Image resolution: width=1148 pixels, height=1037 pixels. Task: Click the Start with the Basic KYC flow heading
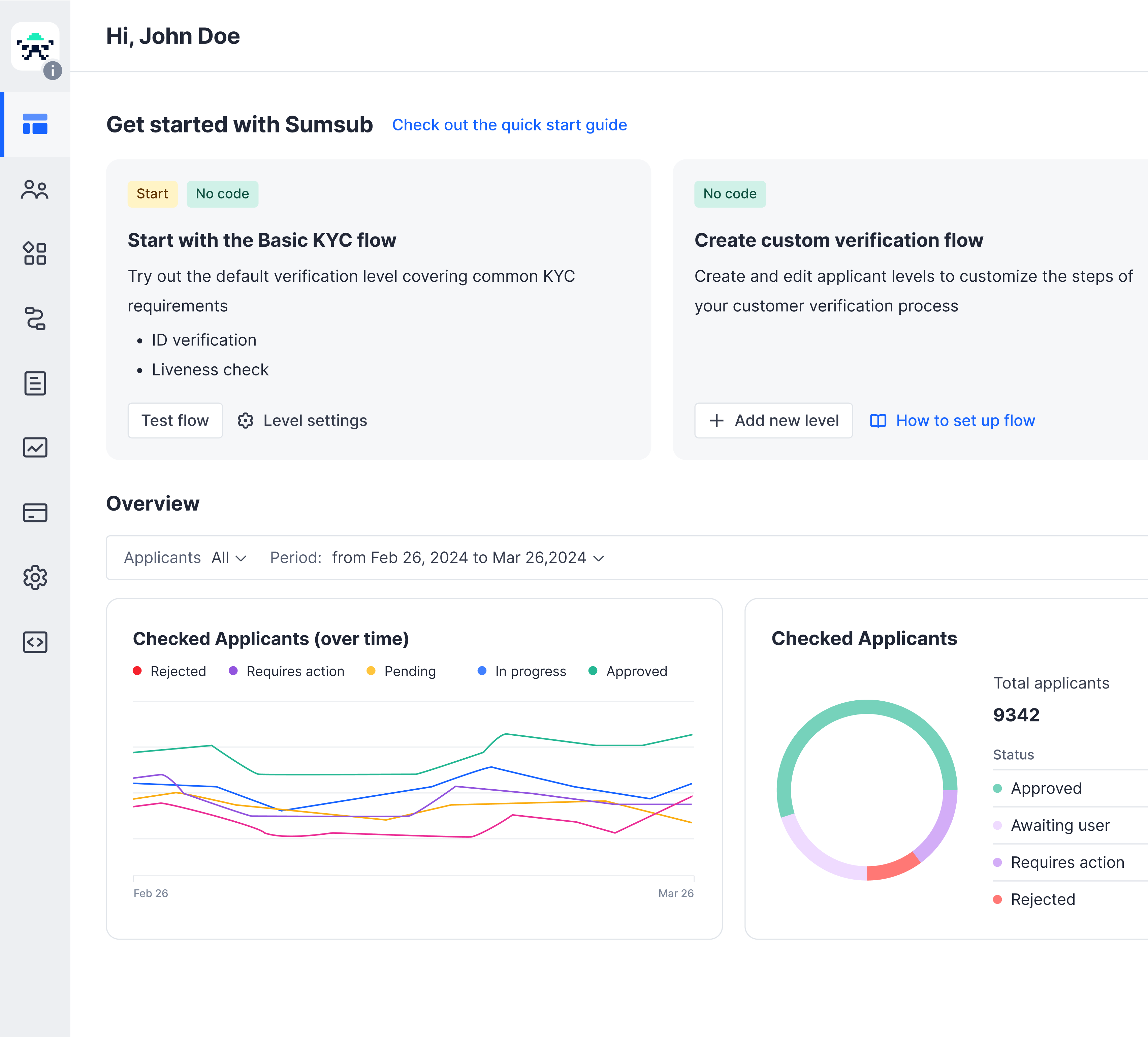(x=262, y=240)
